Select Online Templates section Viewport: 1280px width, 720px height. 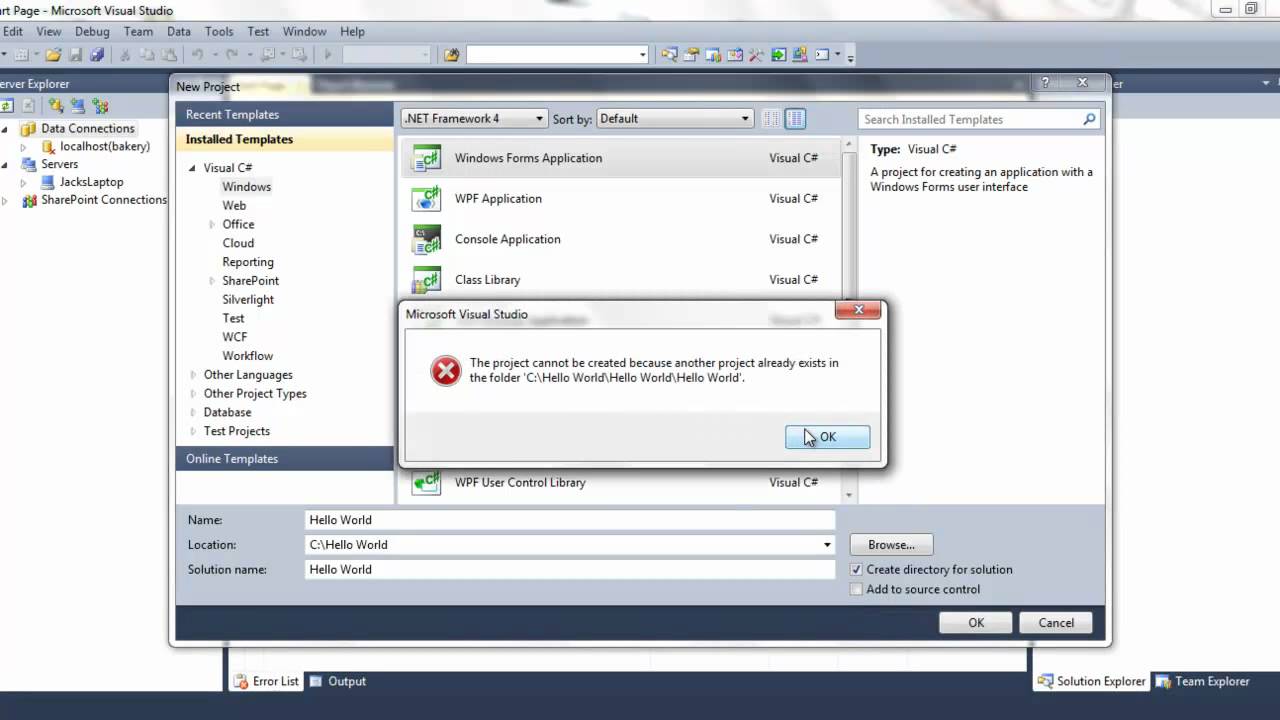coord(285,458)
